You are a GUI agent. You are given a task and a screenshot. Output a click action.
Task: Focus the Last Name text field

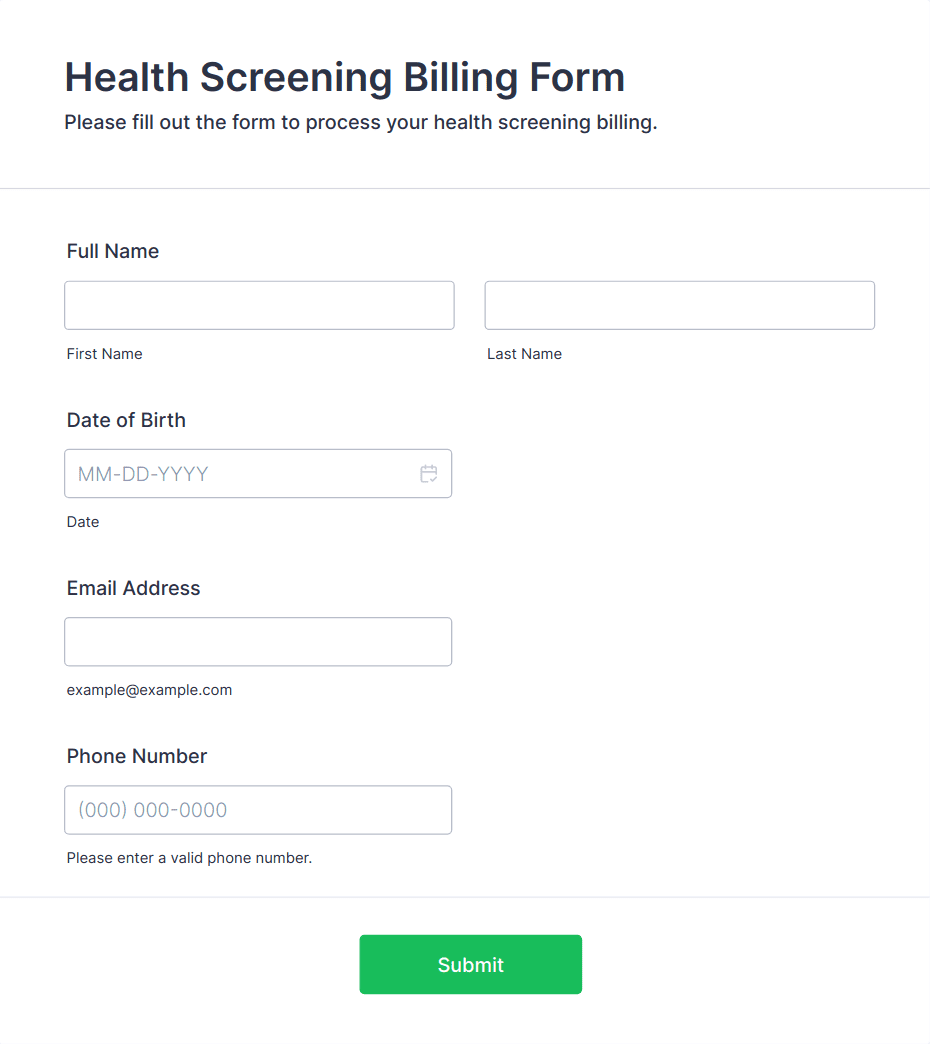(x=679, y=305)
